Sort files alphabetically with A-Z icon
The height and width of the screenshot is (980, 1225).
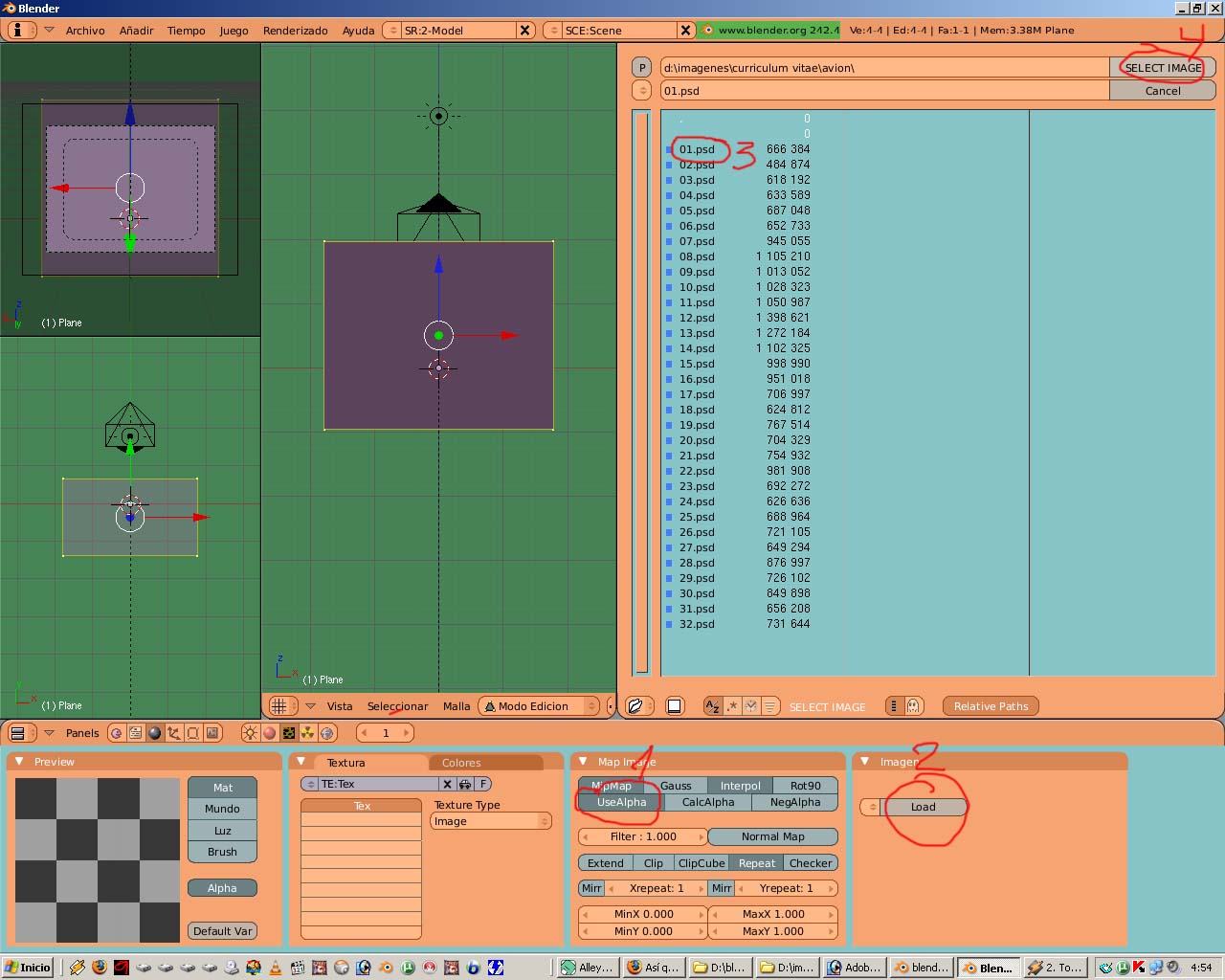(712, 706)
